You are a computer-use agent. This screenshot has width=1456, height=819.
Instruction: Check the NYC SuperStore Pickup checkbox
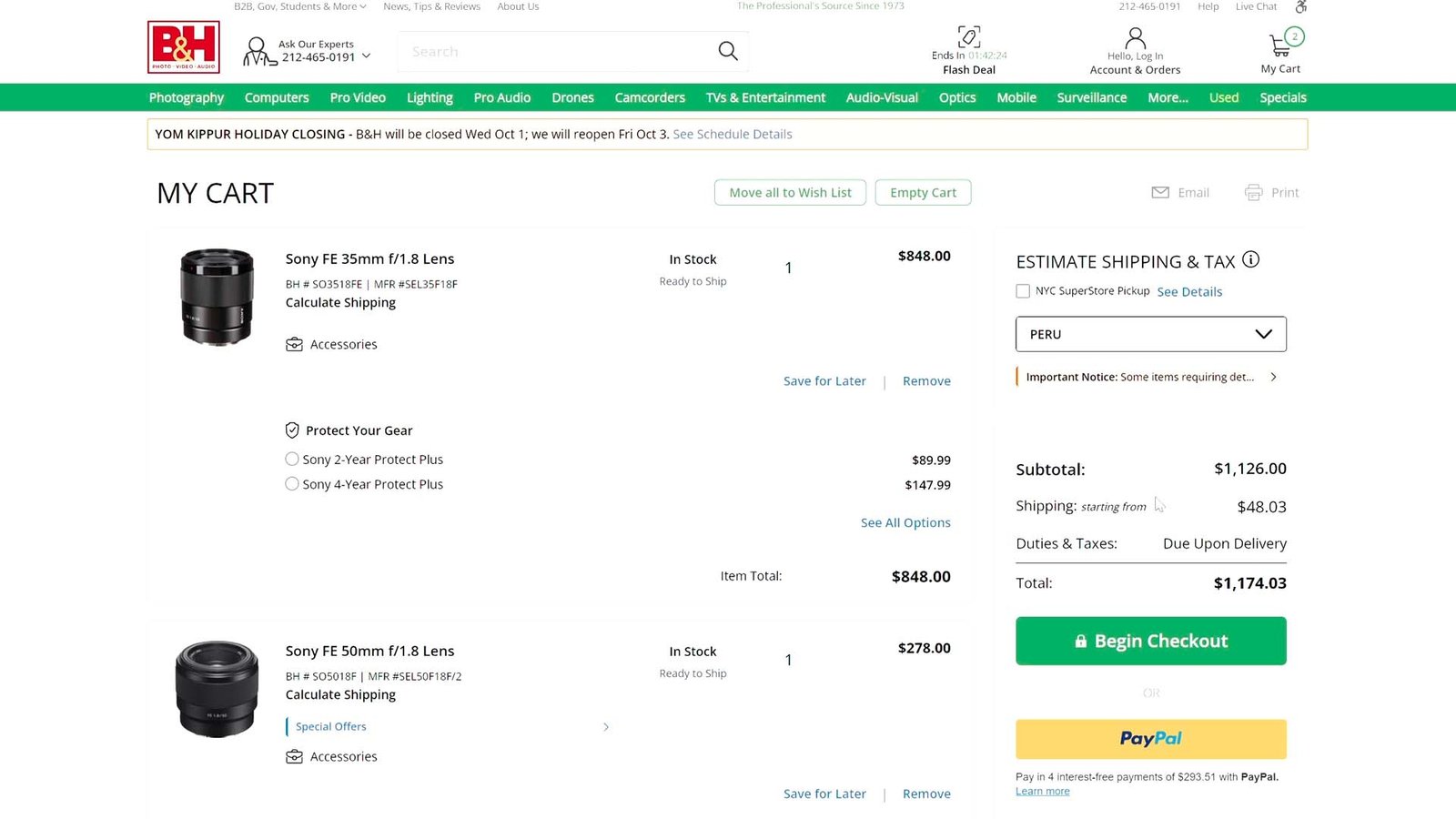click(1023, 291)
